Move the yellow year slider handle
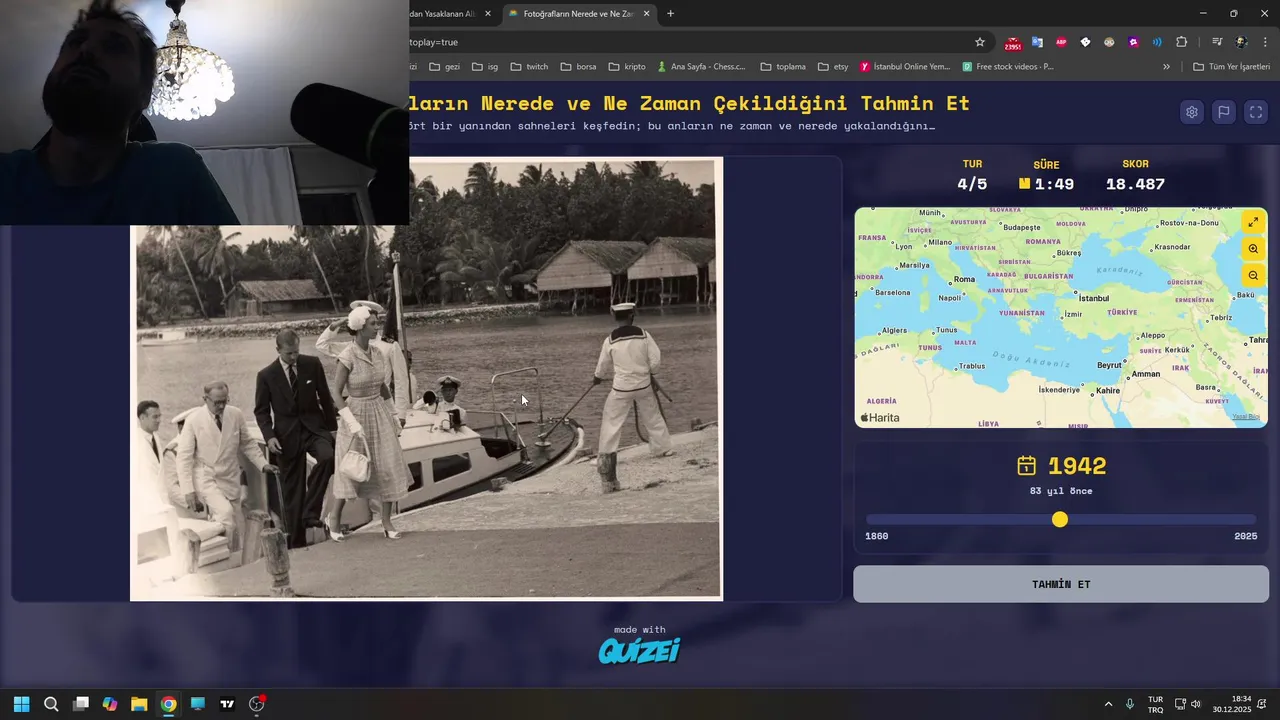 tap(1060, 519)
